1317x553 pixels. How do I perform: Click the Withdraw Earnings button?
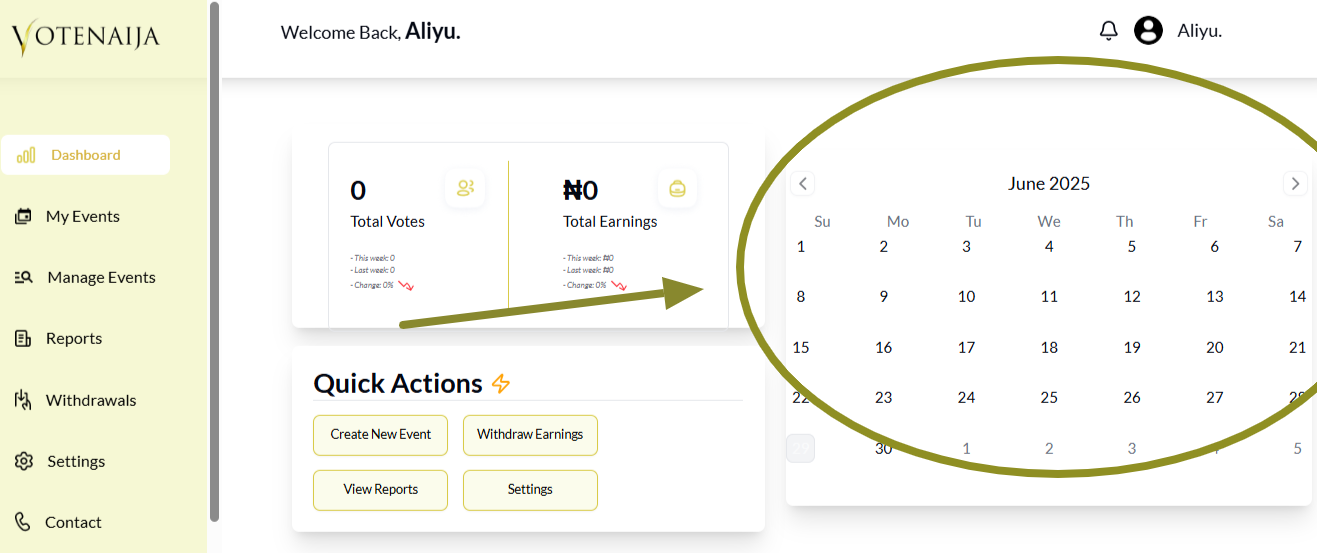click(x=530, y=435)
